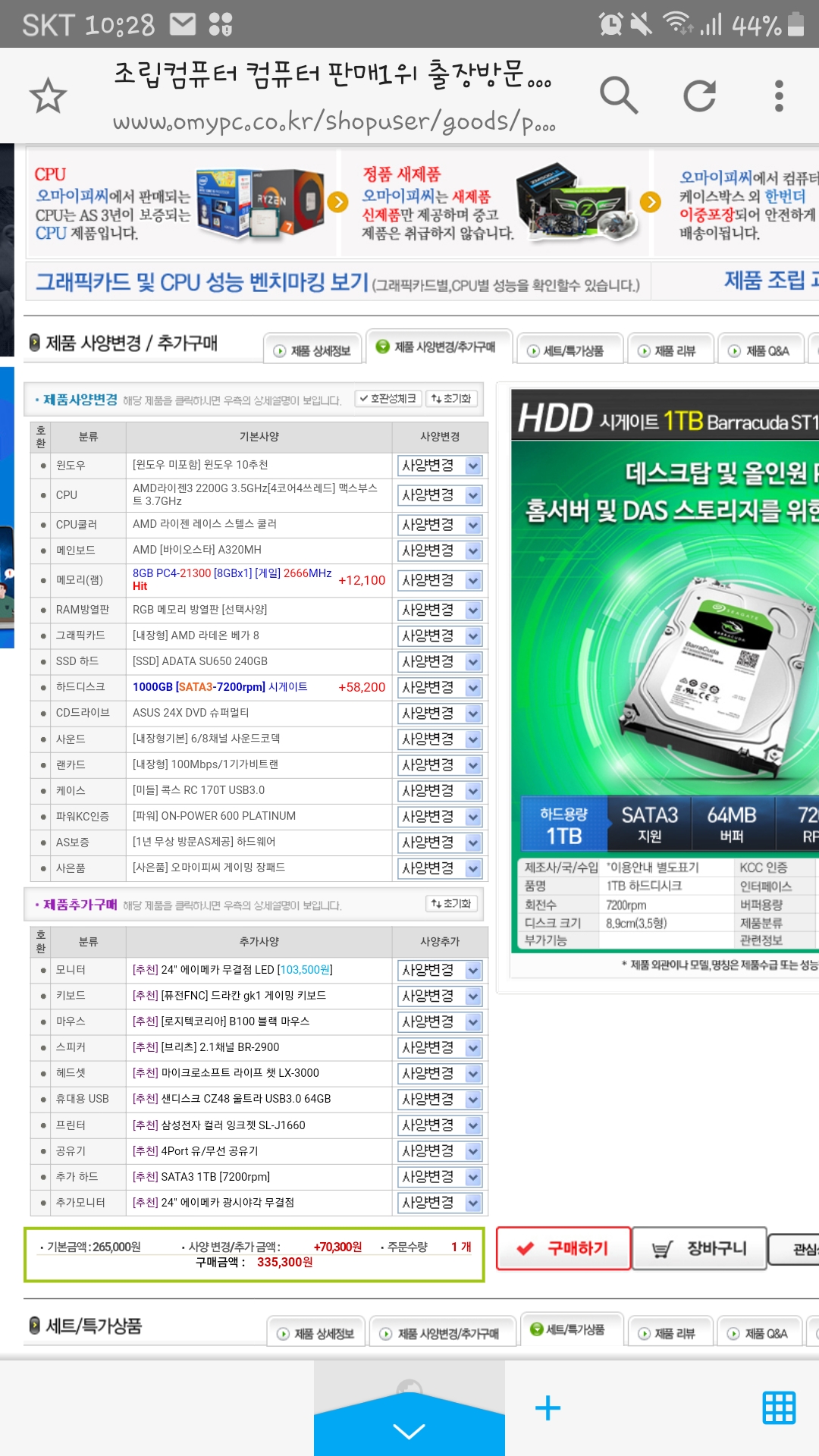819x1456 pixels.
Task: Select the 파워KC인증 row bullet marker
Action: (x=42, y=817)
